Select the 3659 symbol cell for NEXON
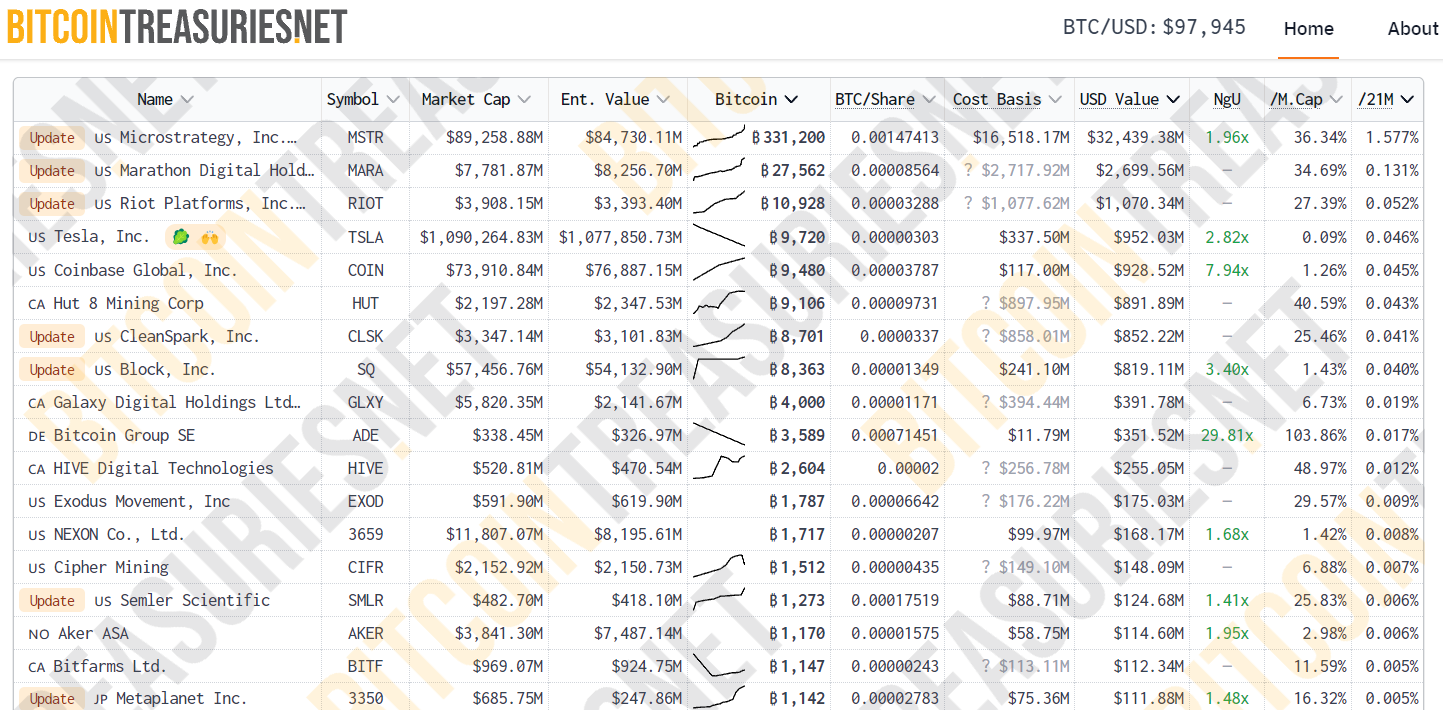The width and height of the screenshot is (1443, 710). coord(365,534)
